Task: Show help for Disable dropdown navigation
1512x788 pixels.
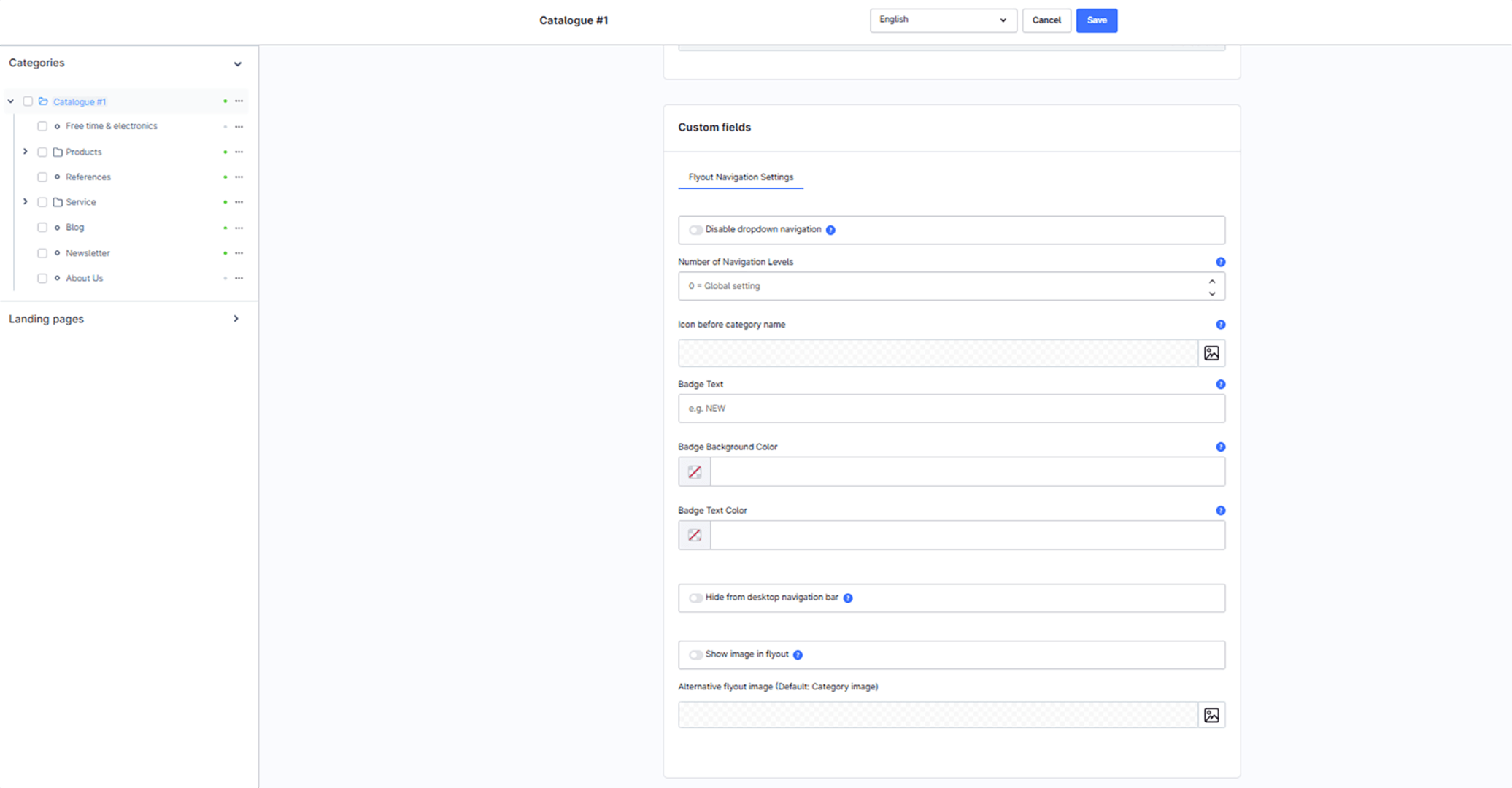Action: (x=830, y=230)
